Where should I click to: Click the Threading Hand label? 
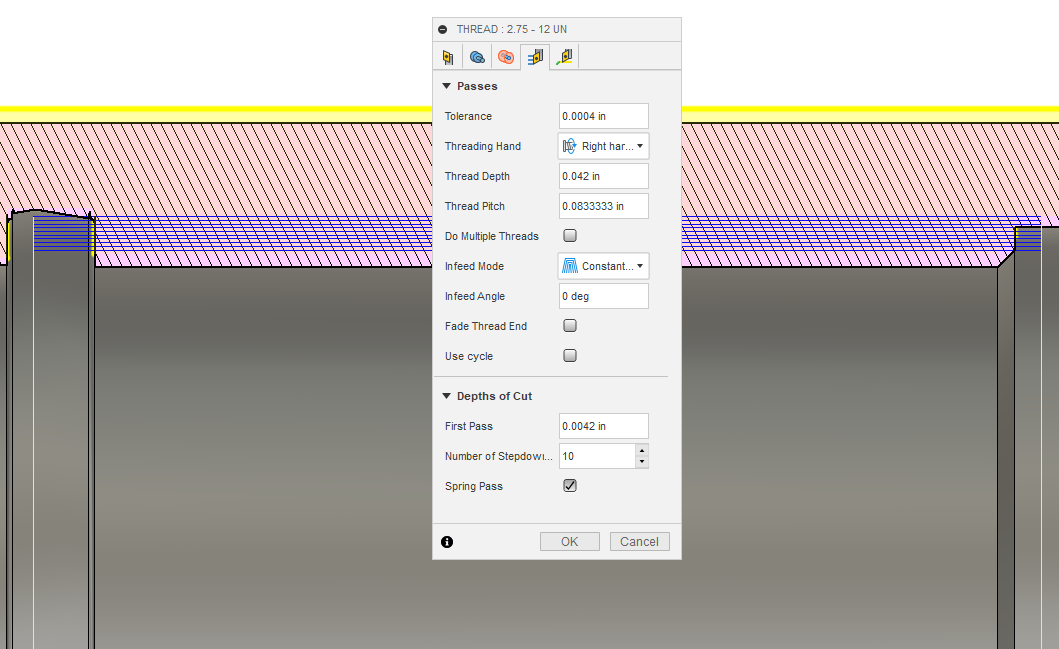pyautogui.click(x=483, y=146)
